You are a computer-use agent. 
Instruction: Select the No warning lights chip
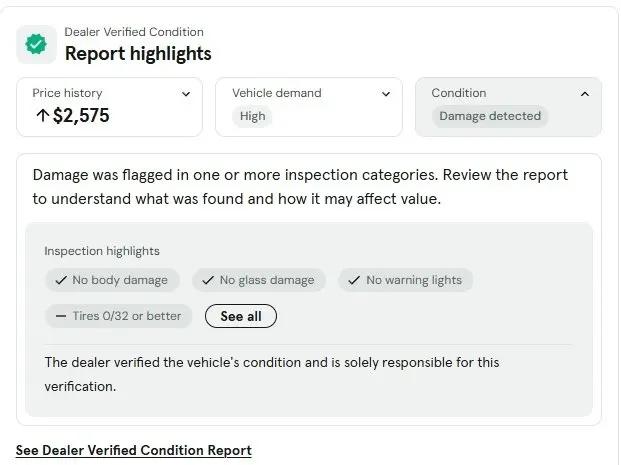point(406,280)
